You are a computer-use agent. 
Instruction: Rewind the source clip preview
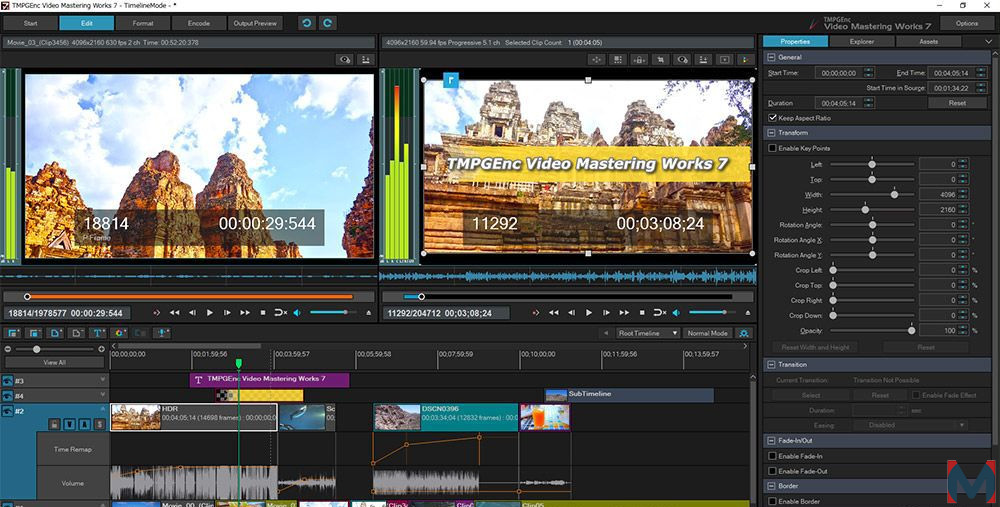174,312
